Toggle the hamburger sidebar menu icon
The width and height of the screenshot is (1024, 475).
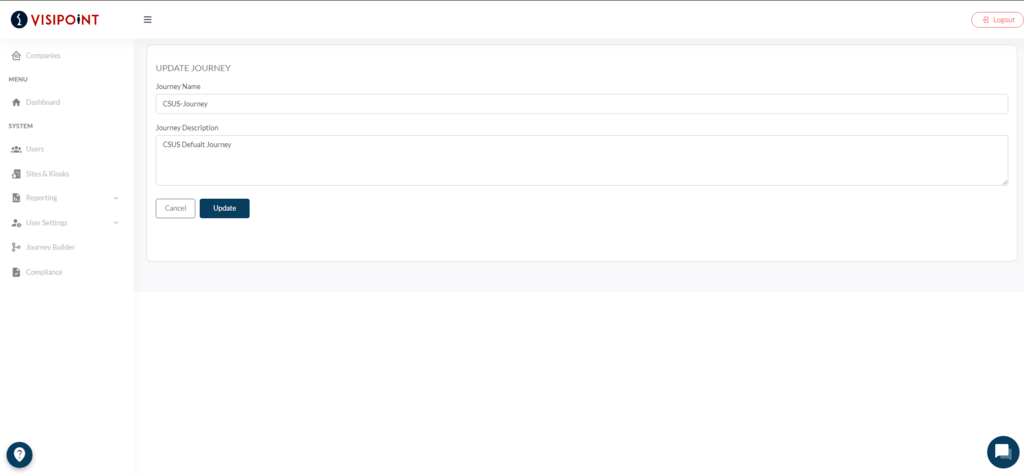[x=148, y=20]
